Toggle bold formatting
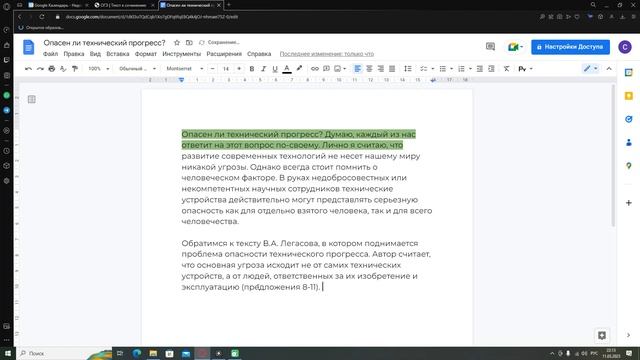Viewport: 640px width, 360px height. coord(252,69)
